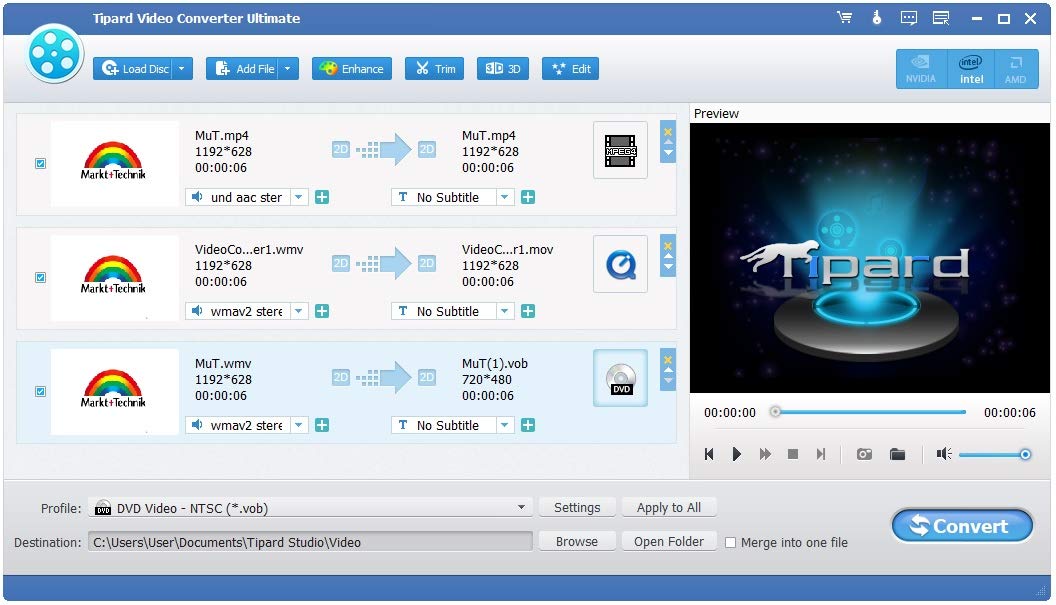Open the Trim tool

point(436,69)
